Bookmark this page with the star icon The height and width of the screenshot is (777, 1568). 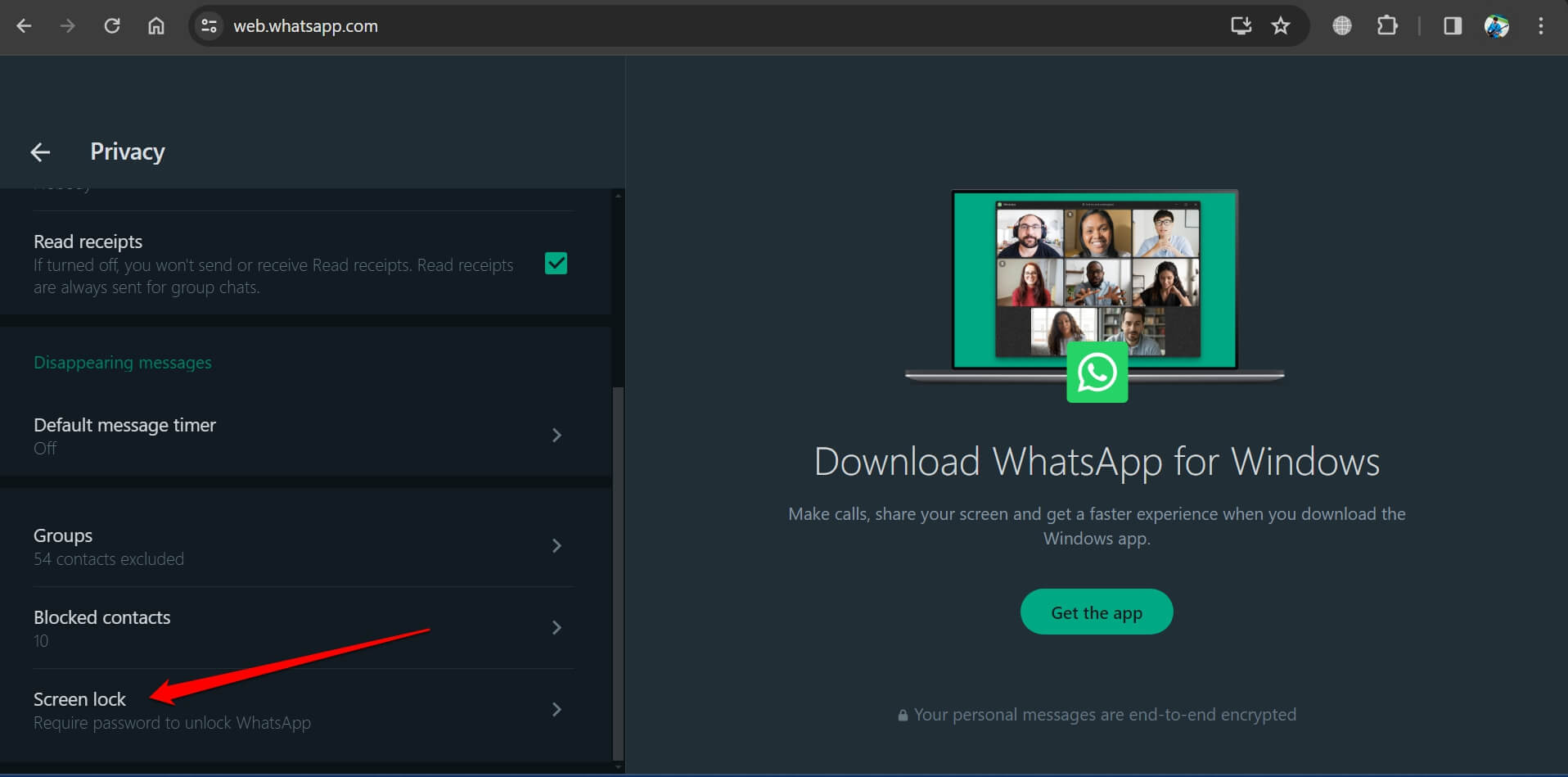pyautogui.click(x=1281, y=26)
